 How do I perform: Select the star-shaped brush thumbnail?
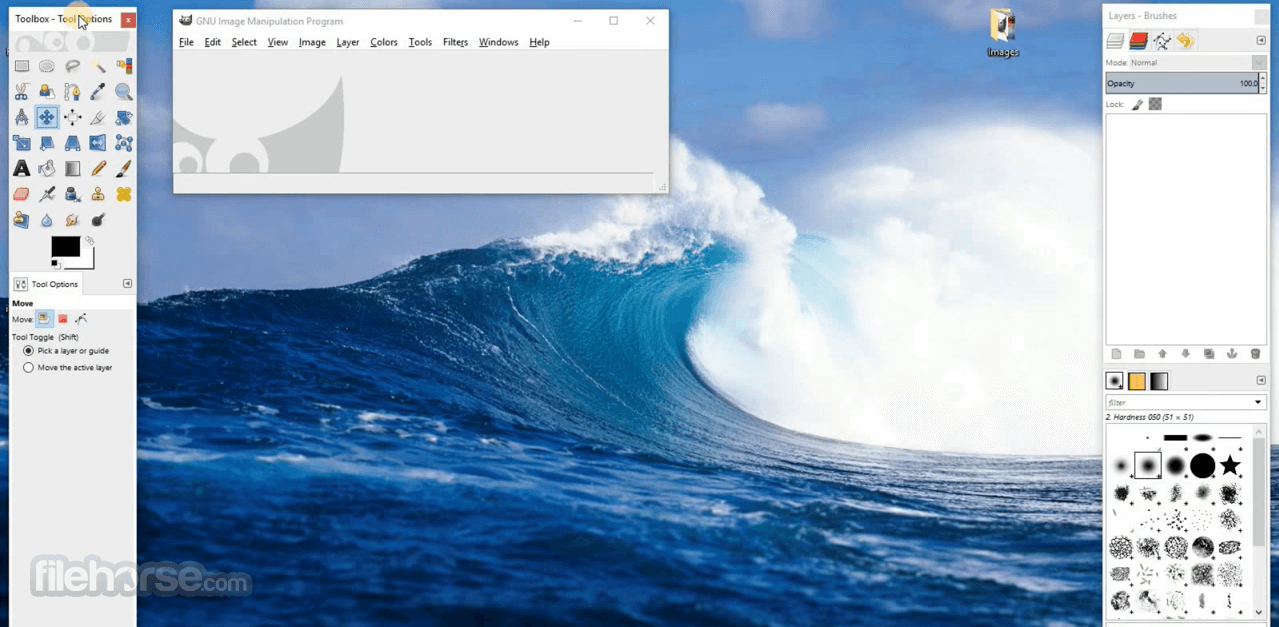coord(1230,465)
